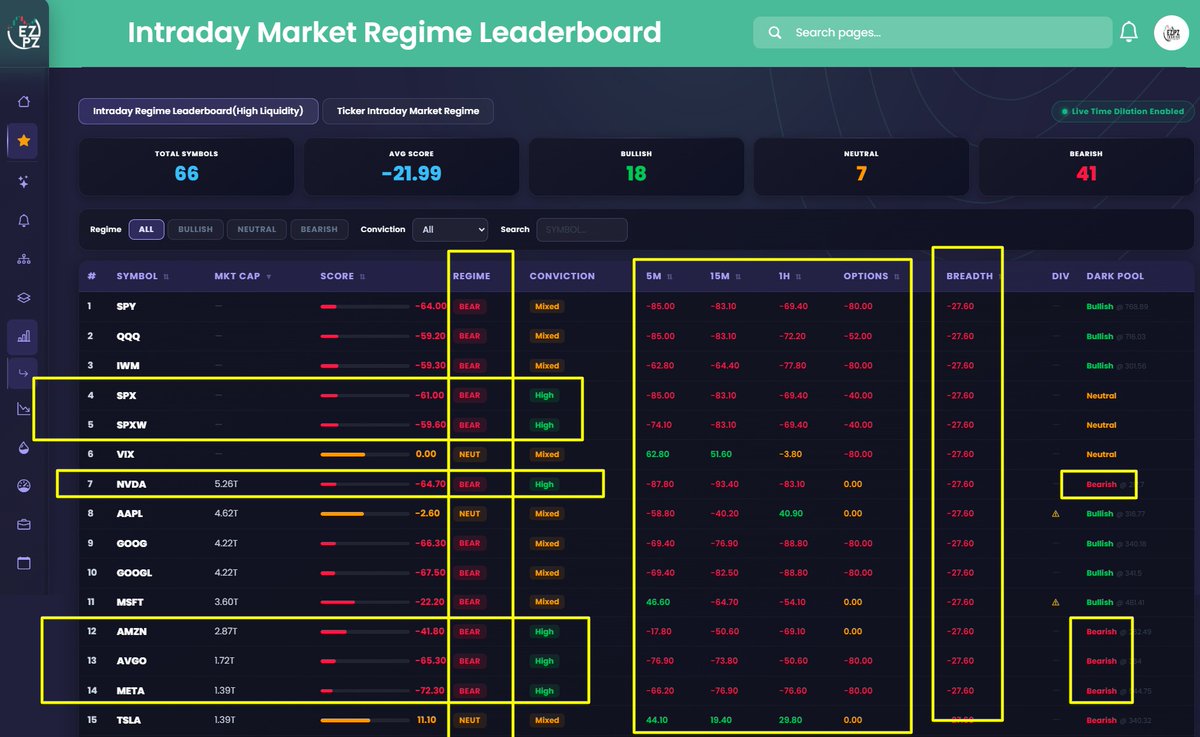Select the IWM row symbol

[127, 366]
